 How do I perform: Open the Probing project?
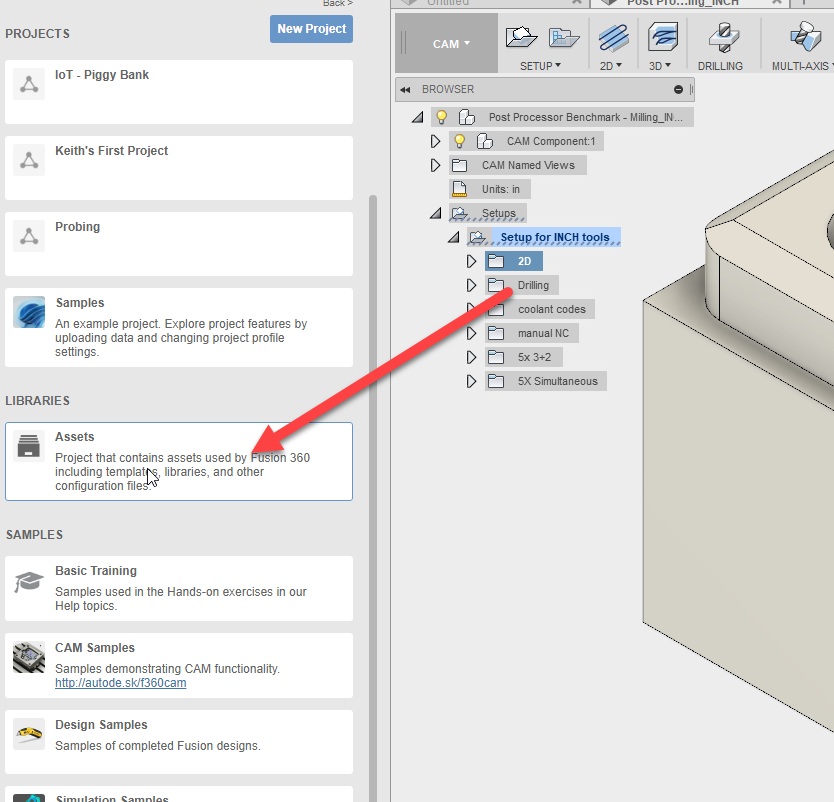coord(179,244)
